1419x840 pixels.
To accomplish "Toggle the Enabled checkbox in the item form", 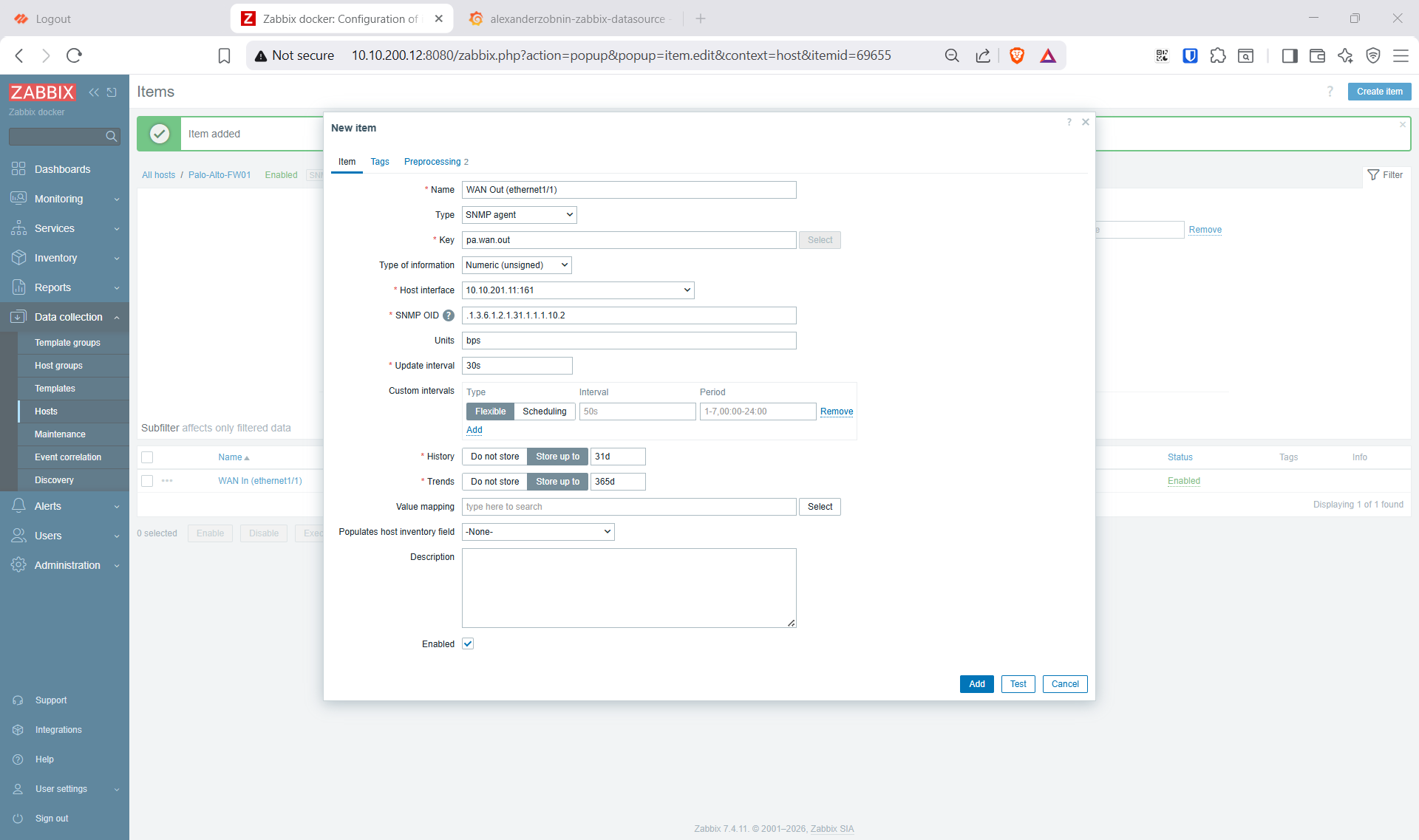I will click(468, 644).
